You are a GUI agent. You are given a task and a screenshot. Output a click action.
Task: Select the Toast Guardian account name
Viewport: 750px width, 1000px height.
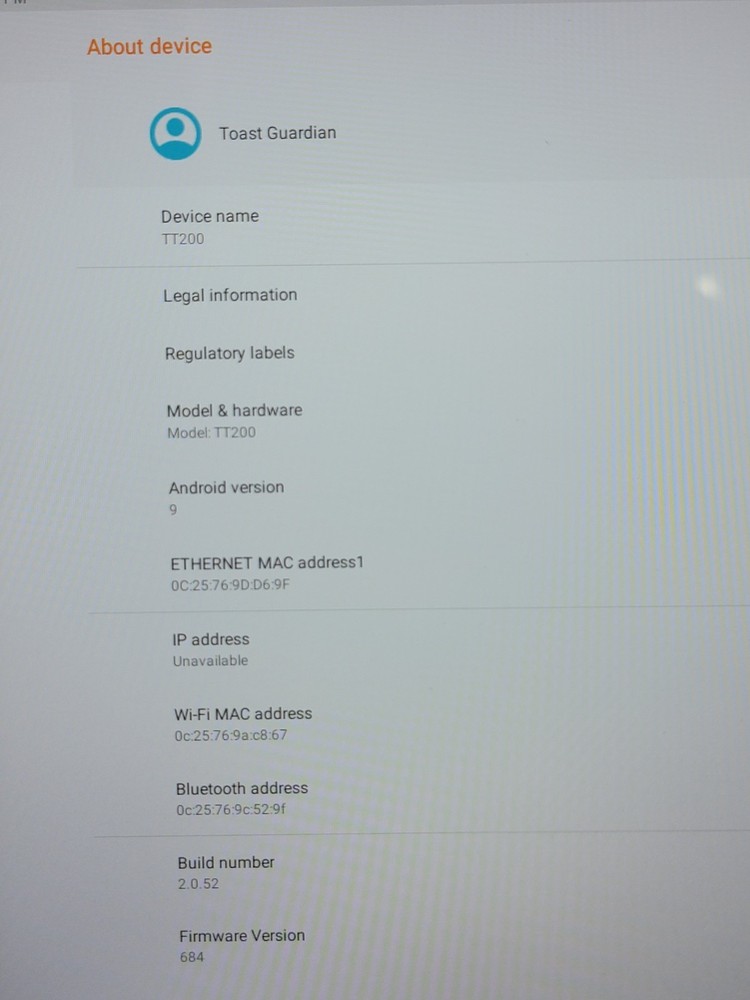[x=277, y=133]
